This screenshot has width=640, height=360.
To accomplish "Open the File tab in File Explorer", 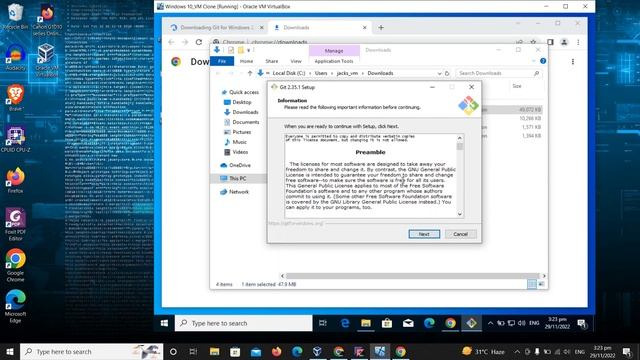I will pyautogui.click(x=222, y=61).
